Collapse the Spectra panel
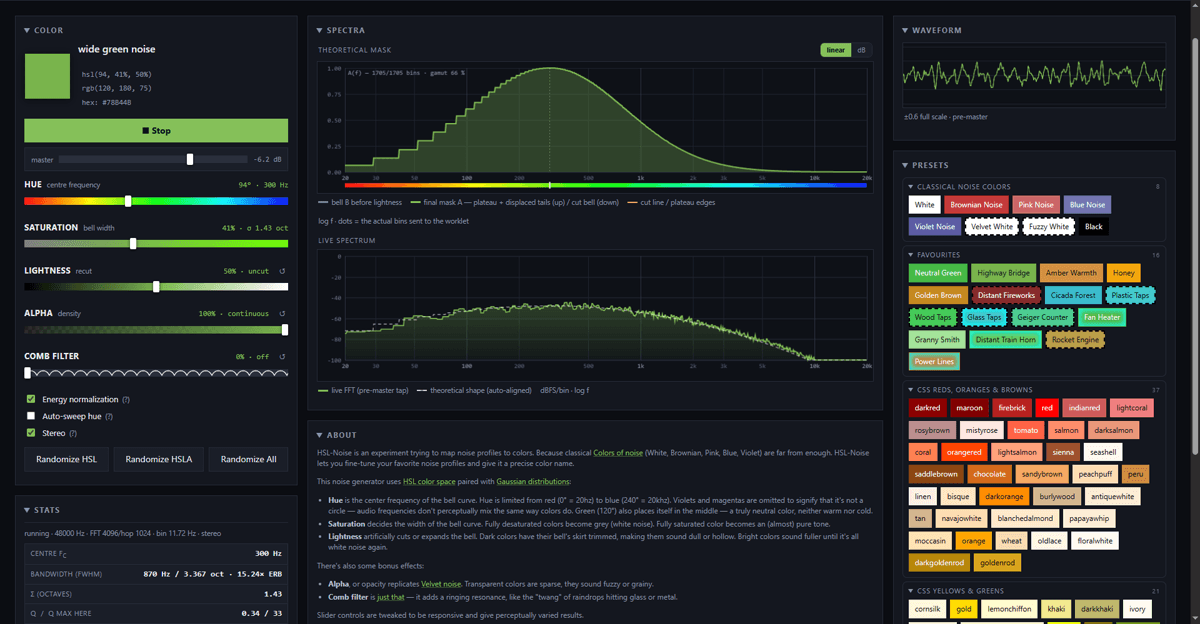Image resolution: width=1200 pixels, height=624 pixels. pyautogui.click(x=340, y=31)
